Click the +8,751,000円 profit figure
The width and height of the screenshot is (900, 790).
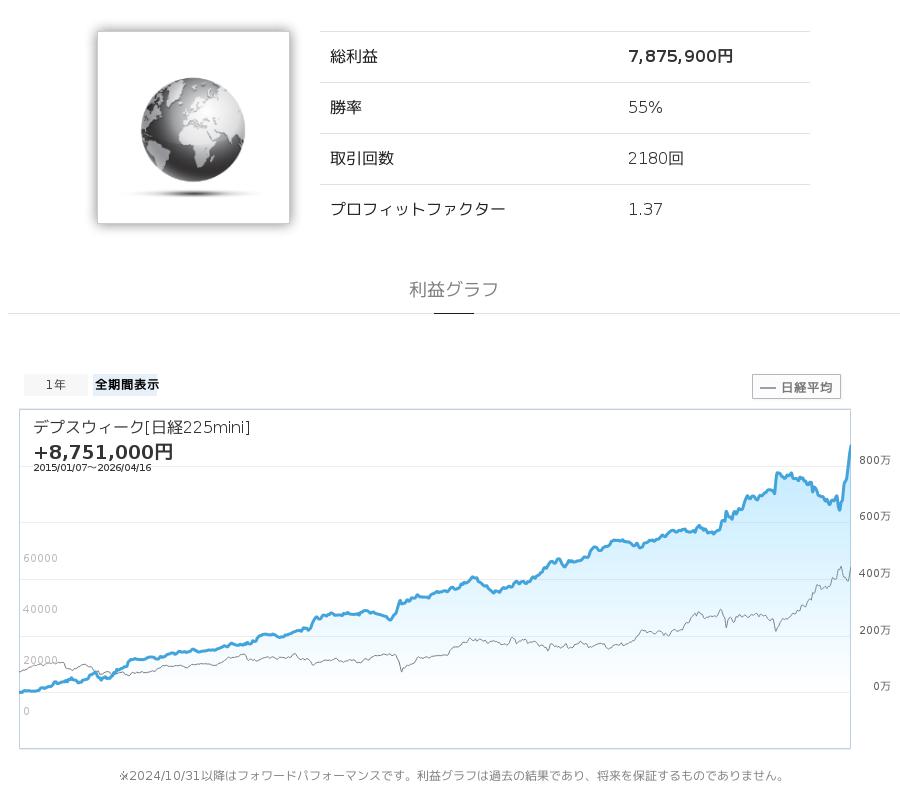click(x=103, y=452)
